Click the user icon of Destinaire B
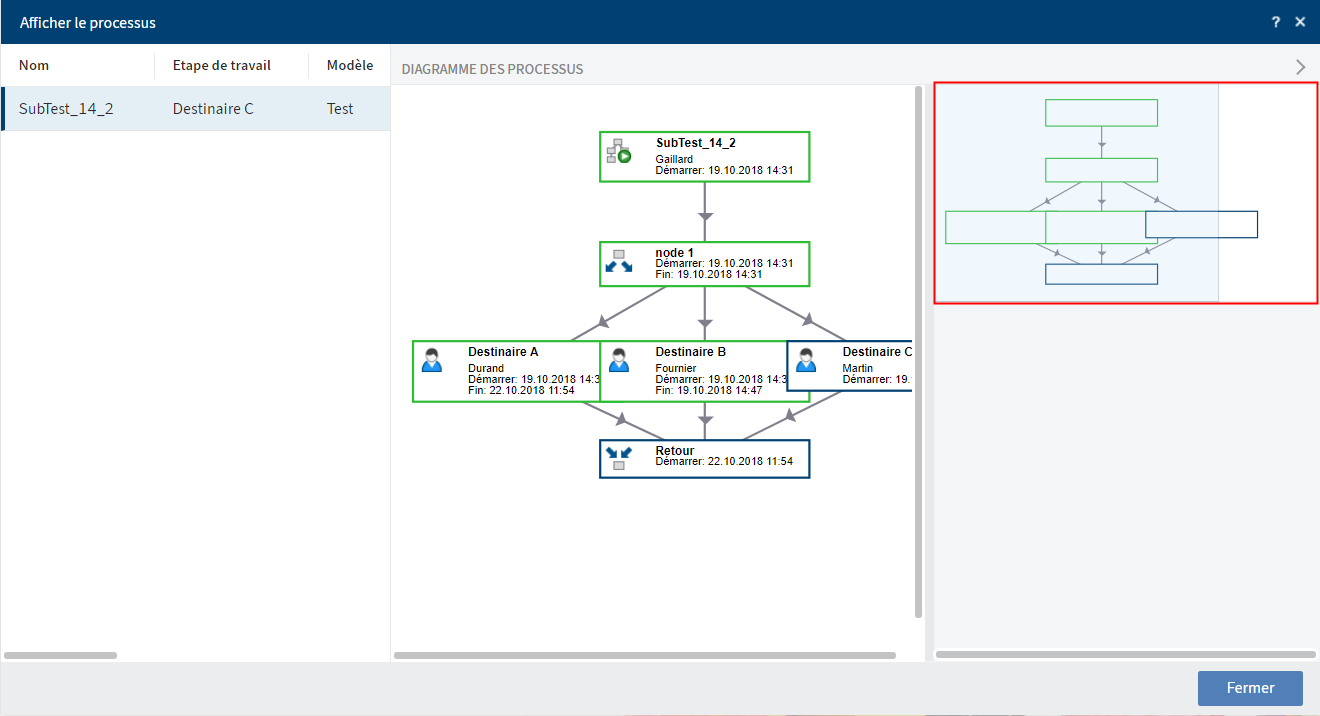Screen dimensions: 1320x716 point(619,360)
